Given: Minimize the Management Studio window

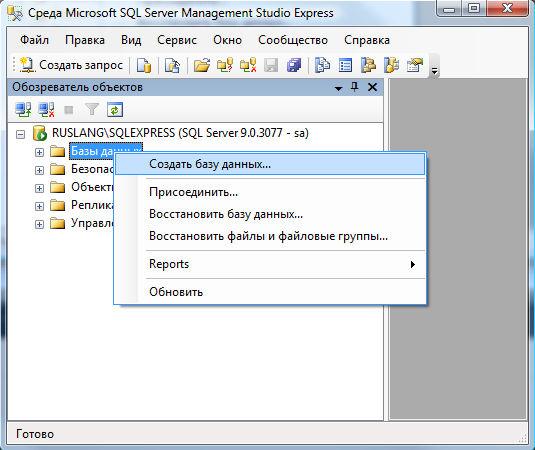Looking at the screenshot, I should click(x=449, y=9).
